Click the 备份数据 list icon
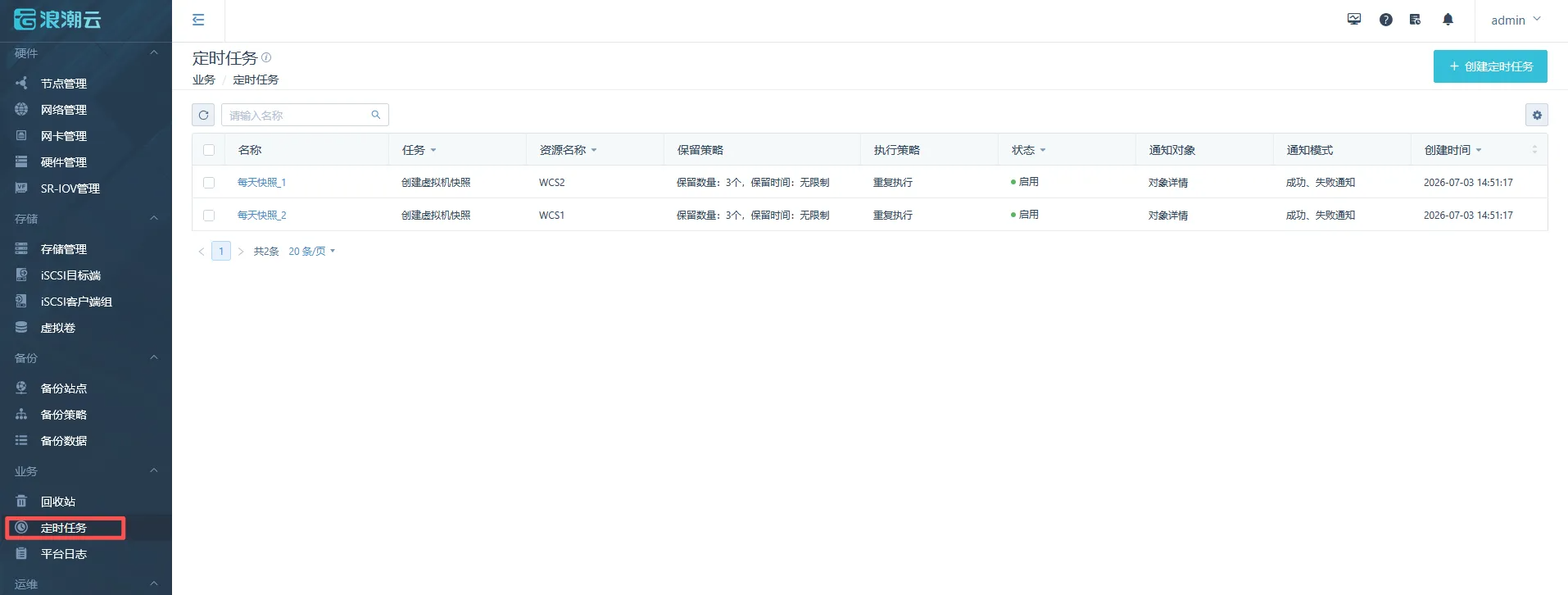Screen dimensions: 1568x595 coord(21,440)
